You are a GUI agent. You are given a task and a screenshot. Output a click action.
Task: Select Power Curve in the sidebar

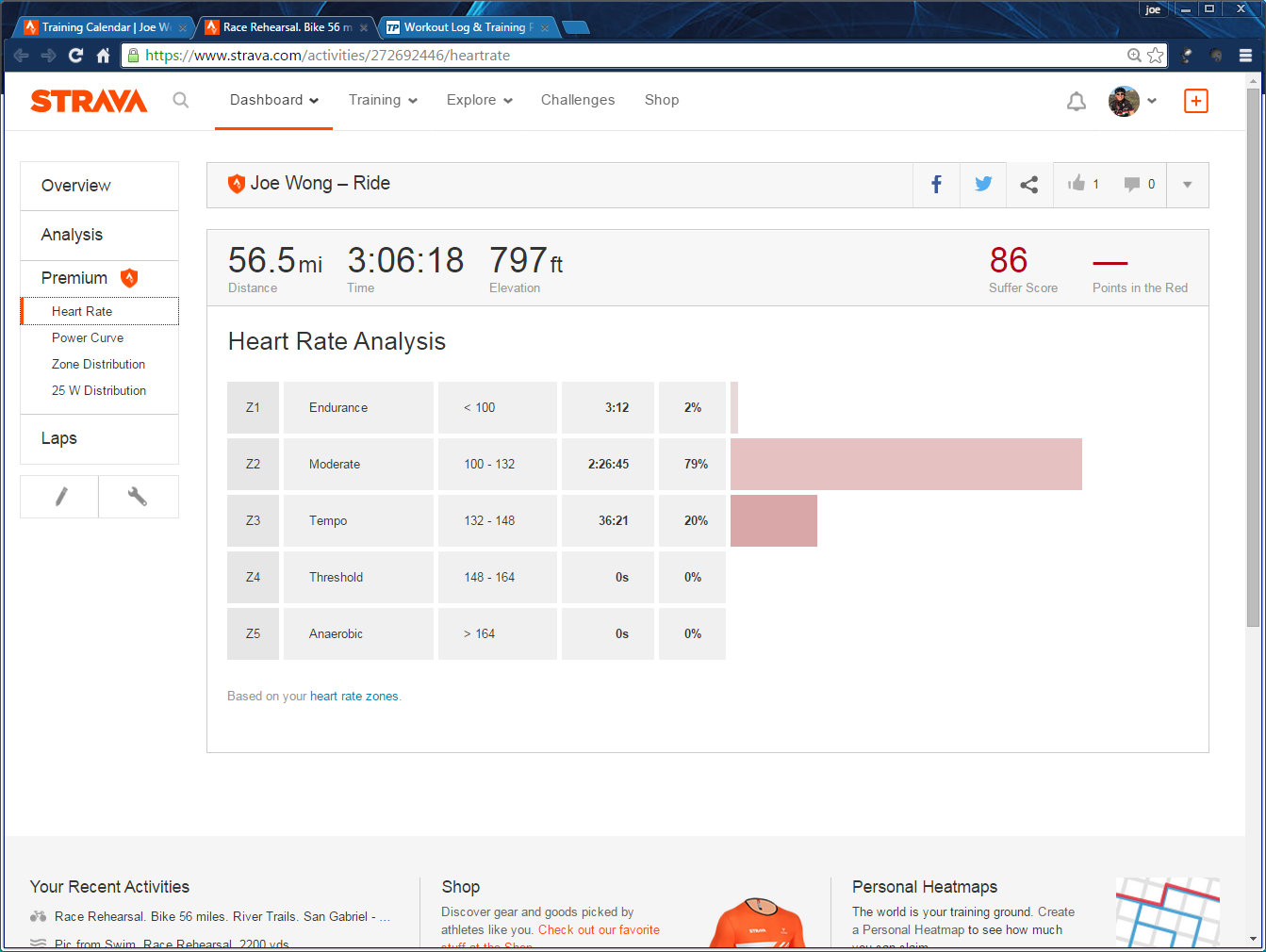point(88,337)
